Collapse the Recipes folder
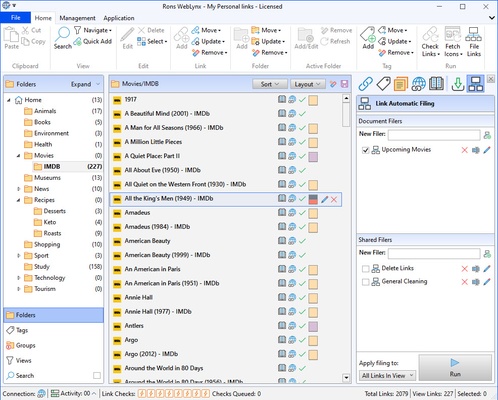The width and height of the screenshot is (498, 400). point(19,200)
